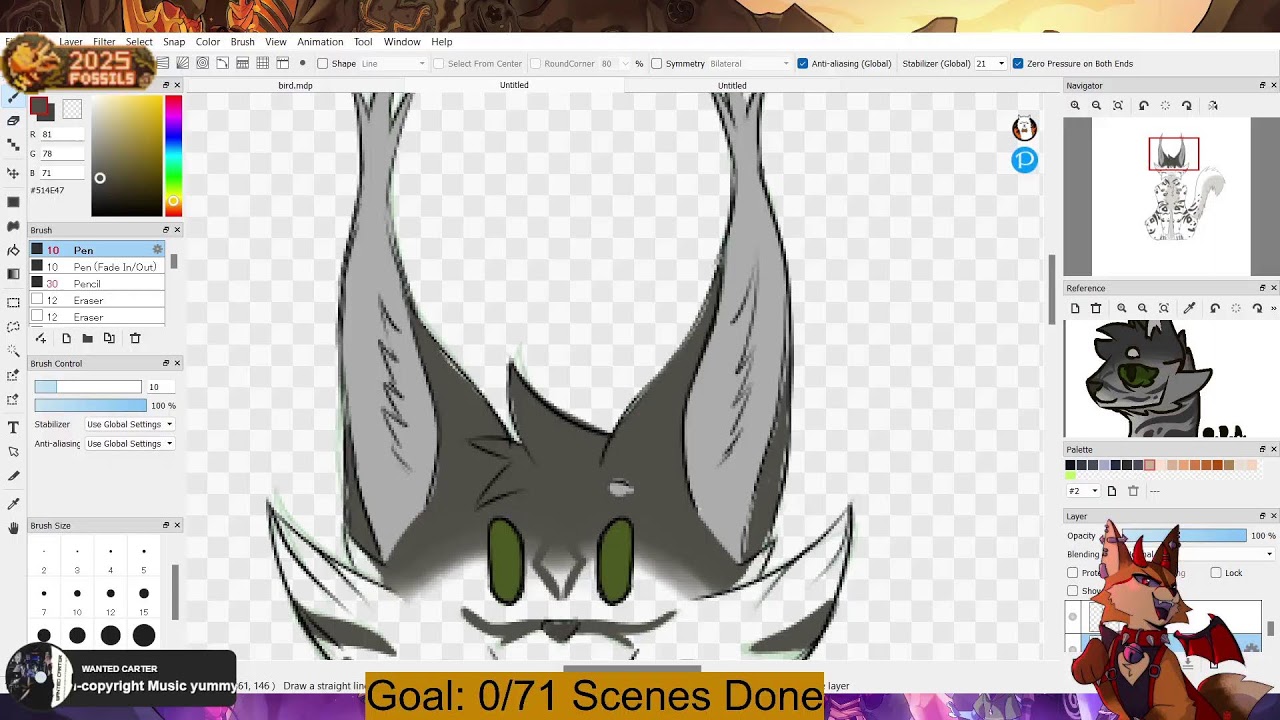1280x720 pixels.
Task: Open the Stabilizer (Global) value dropdown
Action: pyautogui.click(x=1001, y=64)
